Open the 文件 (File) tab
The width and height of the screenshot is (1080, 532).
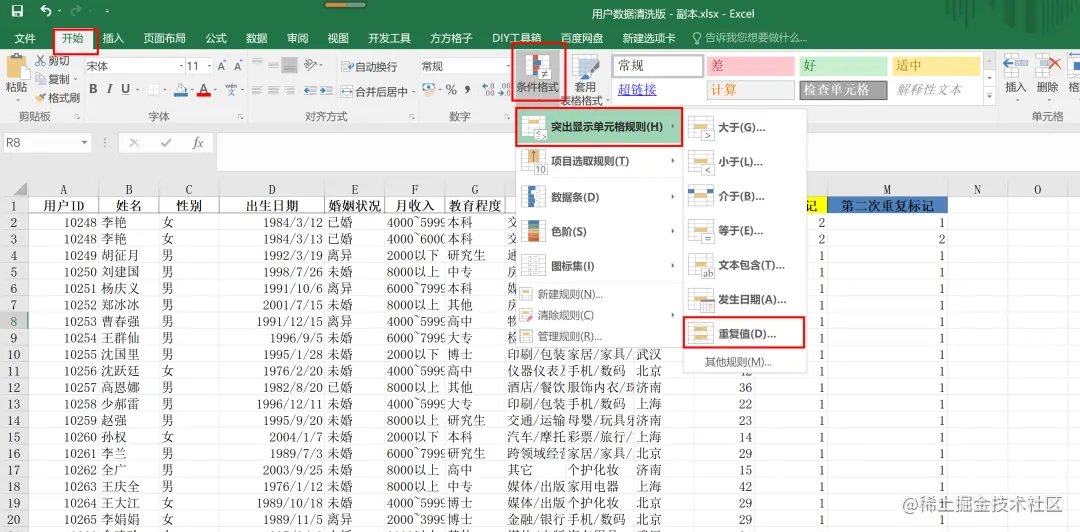coord(25,38)
